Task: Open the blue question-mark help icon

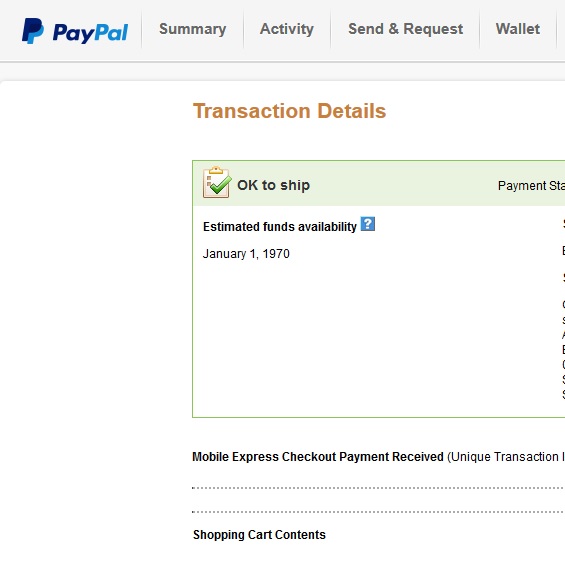Action: tap(368, 224)
